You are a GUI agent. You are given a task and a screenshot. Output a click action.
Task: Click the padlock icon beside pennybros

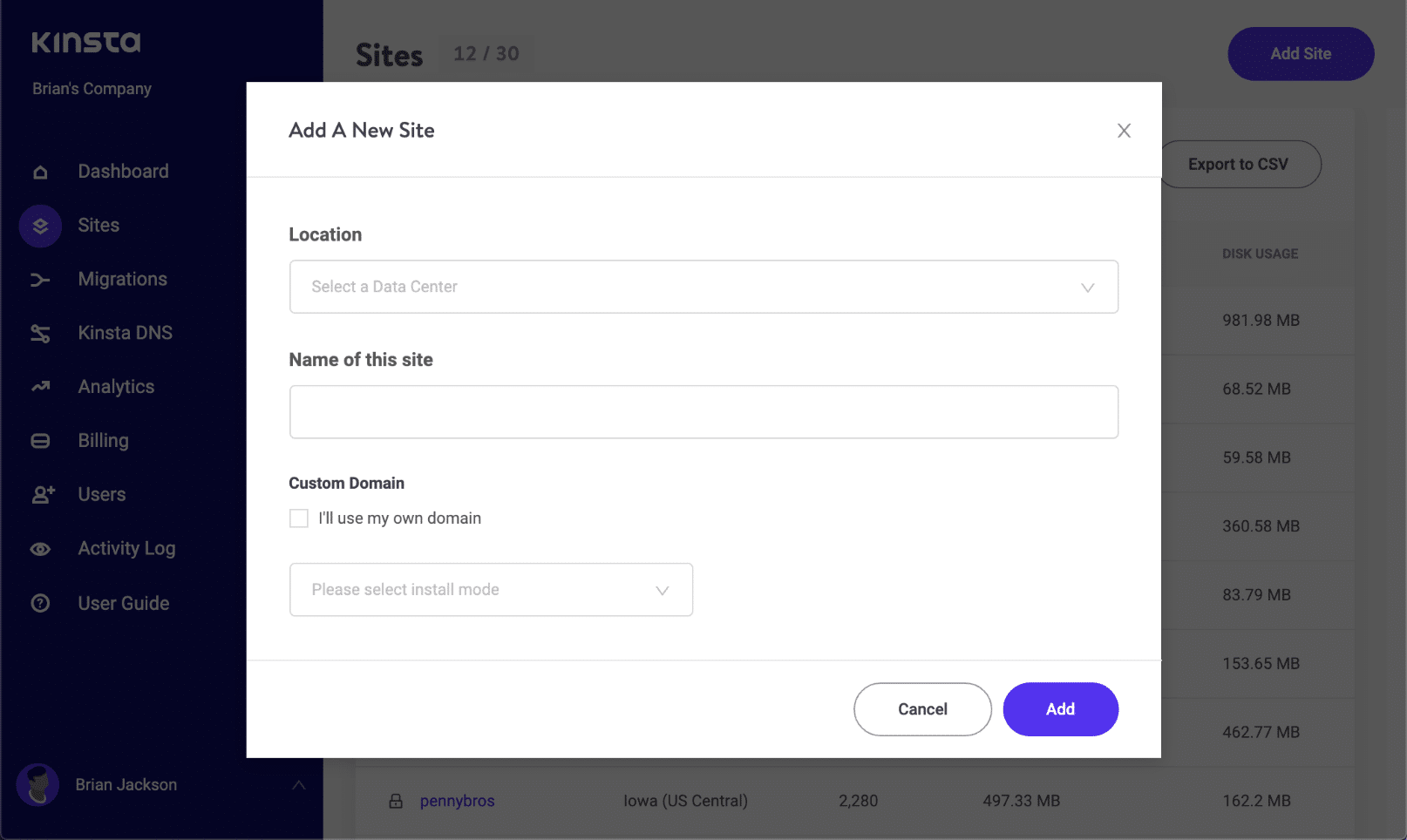tap(395, 800)
